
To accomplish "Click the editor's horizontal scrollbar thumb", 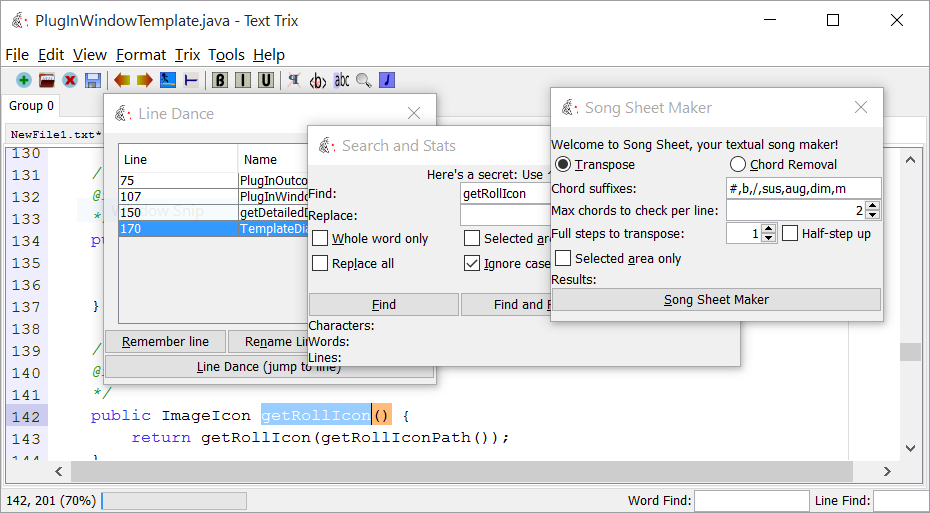I will 461,471.
